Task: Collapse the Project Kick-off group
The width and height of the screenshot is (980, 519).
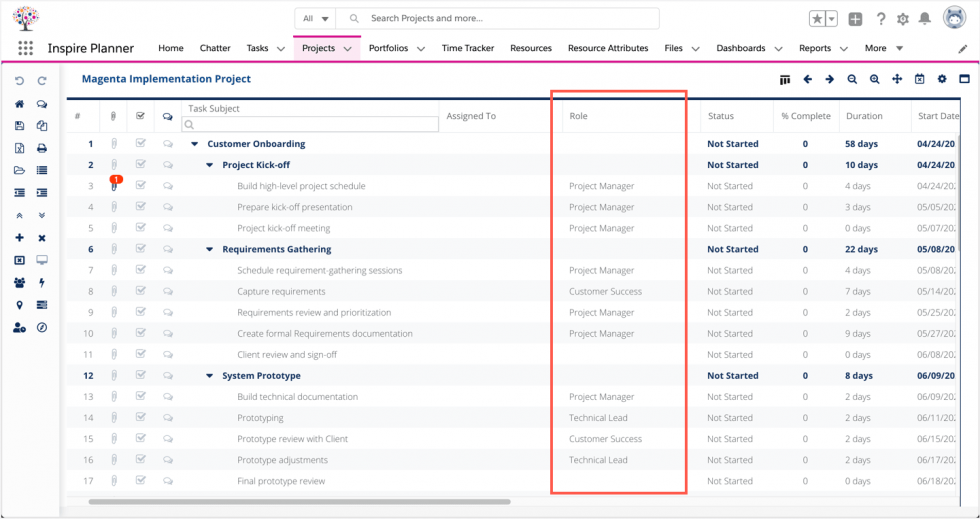Action: (x=210, y=165)
